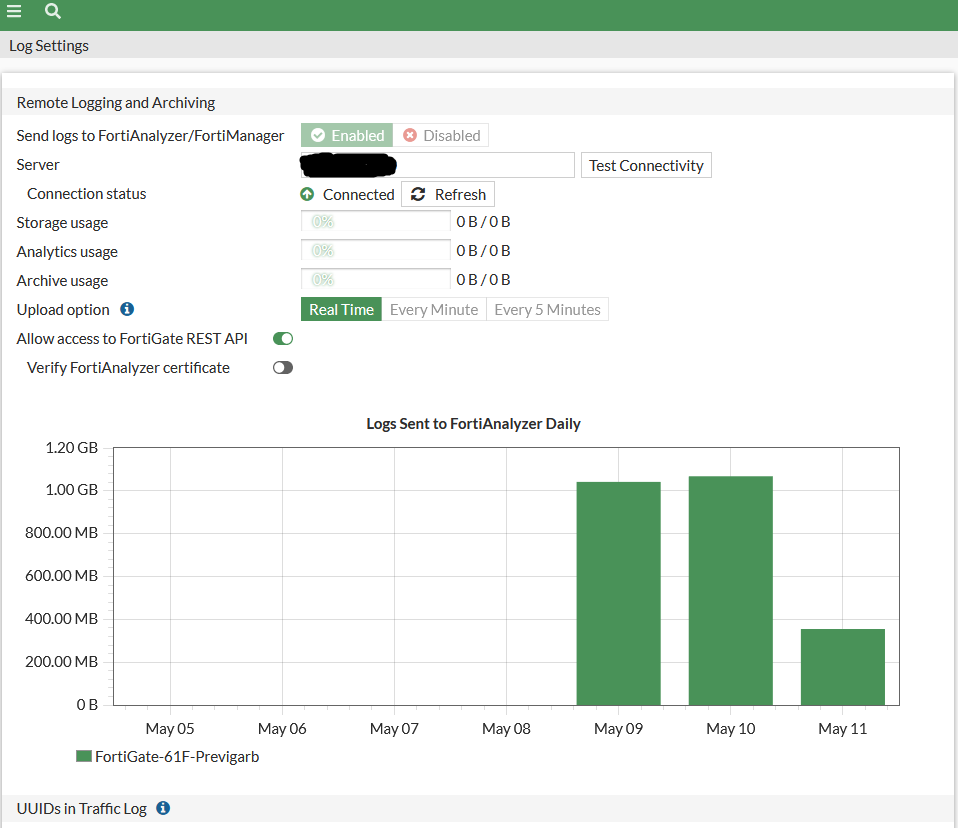
Task: Click the green Connected status icon
Action: click(x=307, y=195)
